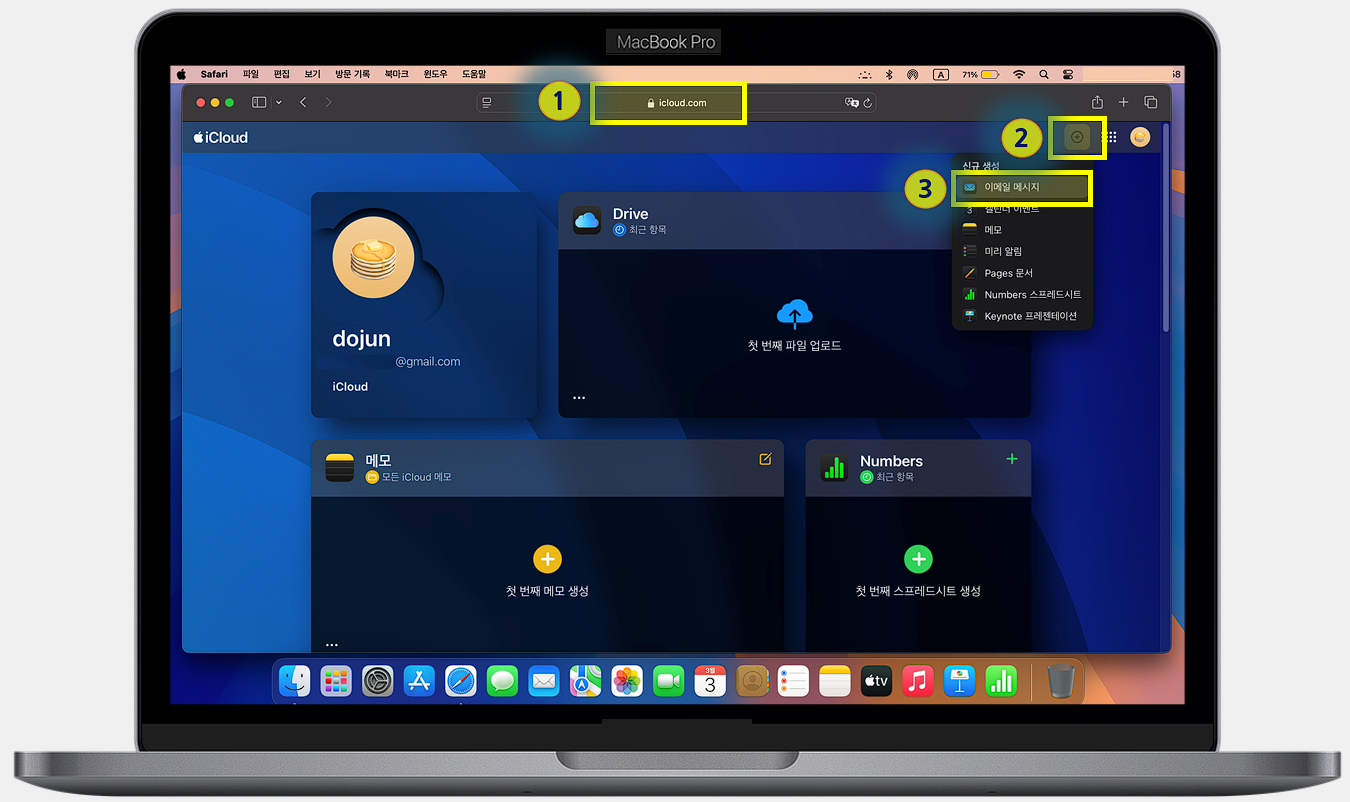Select 이메일 메시지 from the new item menu
This screenshot has height=802, width=1350.
[1022, 187]
